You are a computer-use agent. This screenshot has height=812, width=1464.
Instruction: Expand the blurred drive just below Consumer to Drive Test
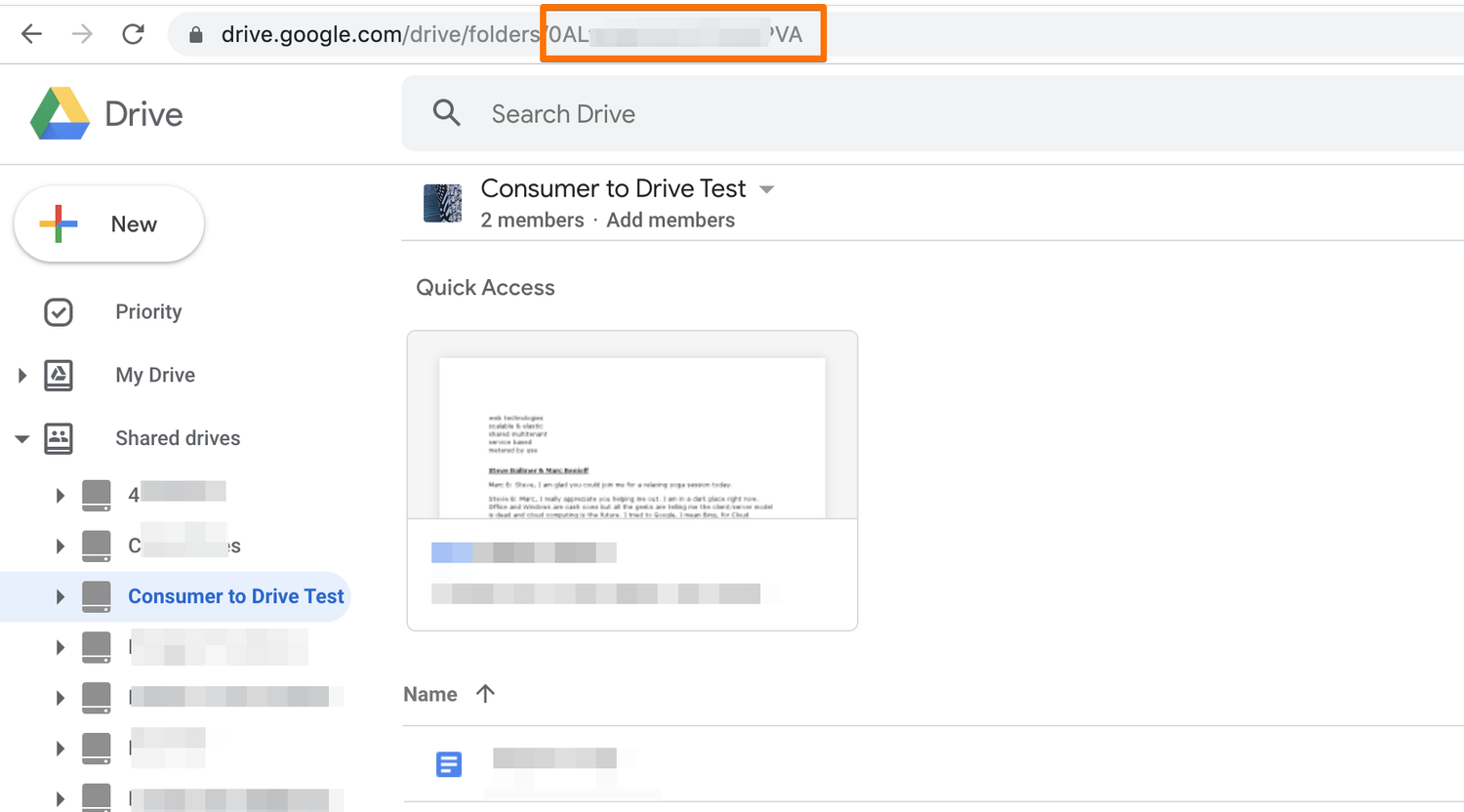[60, 647]
